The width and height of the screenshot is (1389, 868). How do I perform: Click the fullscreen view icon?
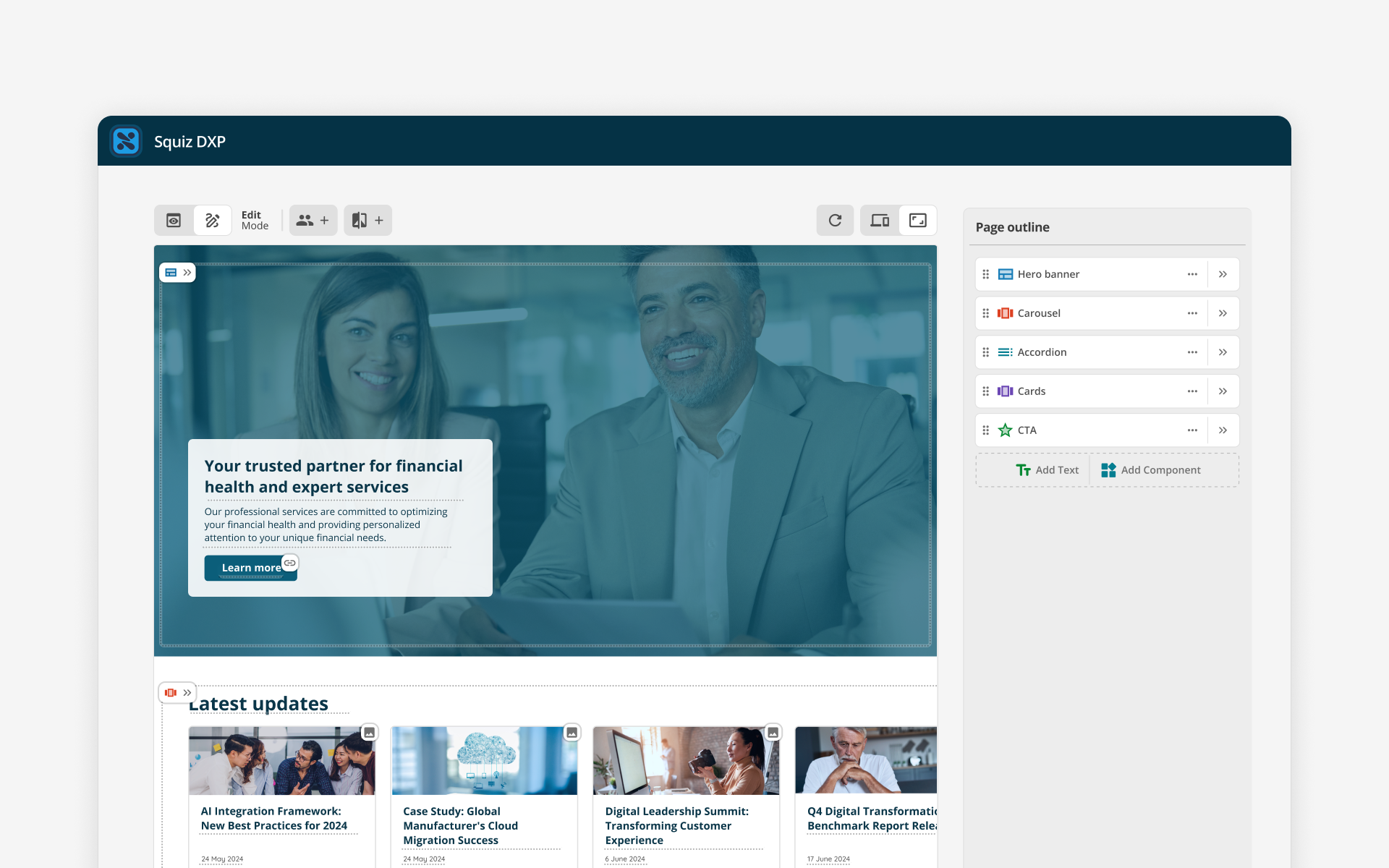pyautogui.click(x=918, y=221)
